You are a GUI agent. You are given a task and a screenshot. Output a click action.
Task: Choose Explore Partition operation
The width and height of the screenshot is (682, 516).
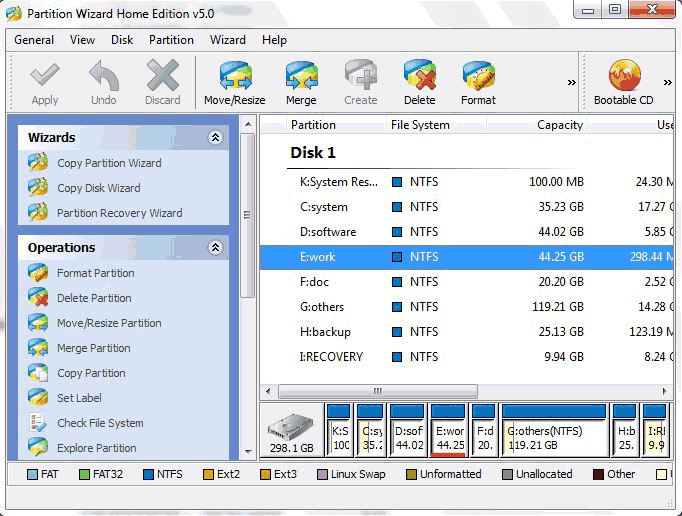97,448
